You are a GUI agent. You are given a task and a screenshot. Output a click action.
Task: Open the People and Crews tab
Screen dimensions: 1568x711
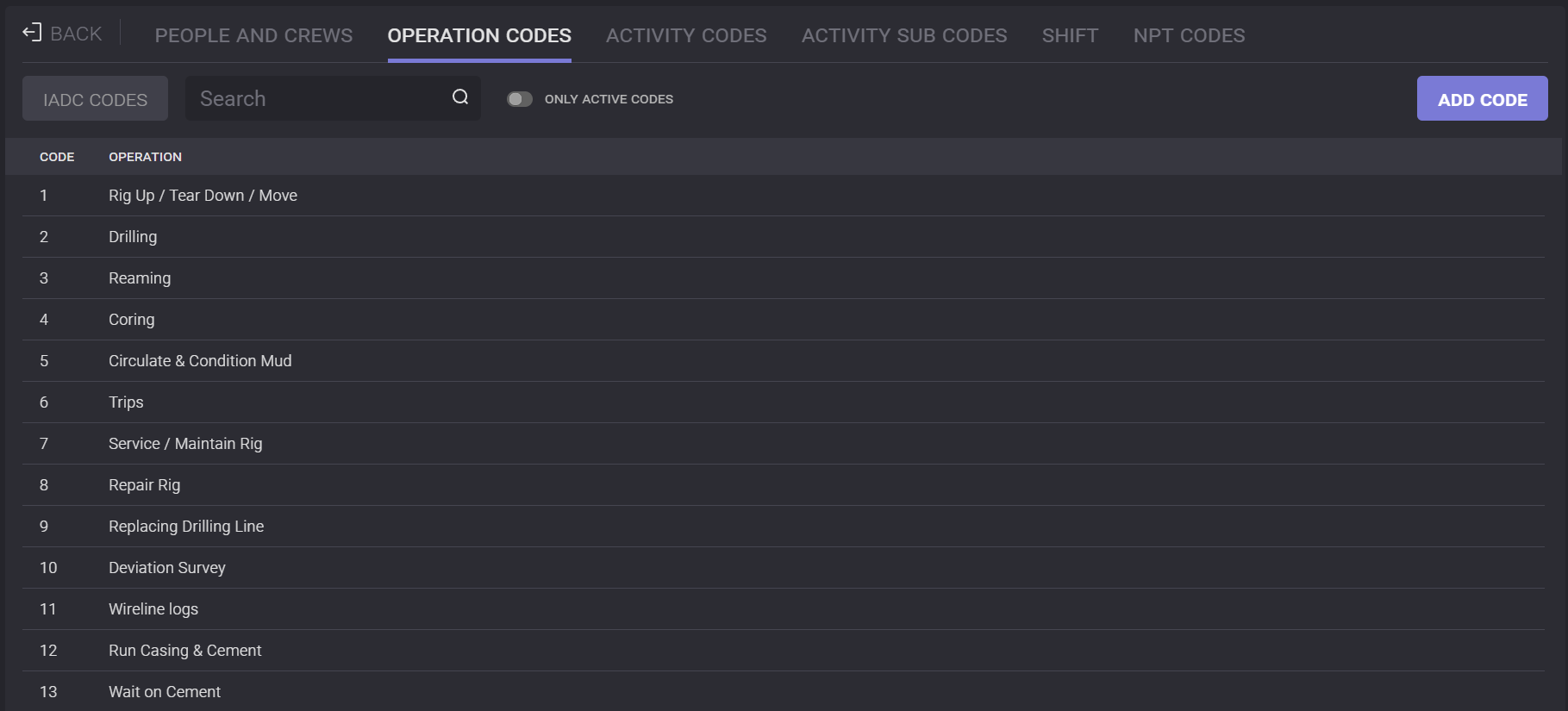[x=253, y=35]
